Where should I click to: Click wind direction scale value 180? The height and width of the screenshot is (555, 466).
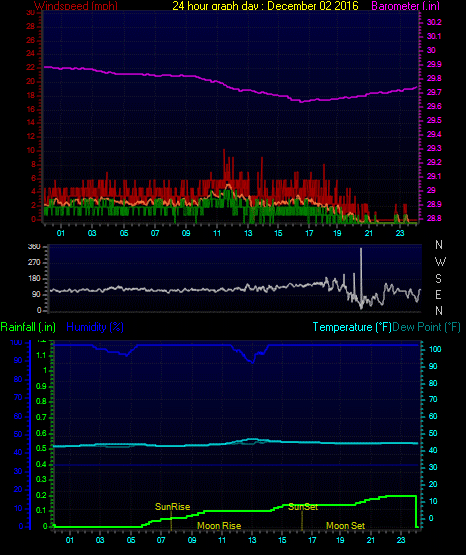click(34, 279)
